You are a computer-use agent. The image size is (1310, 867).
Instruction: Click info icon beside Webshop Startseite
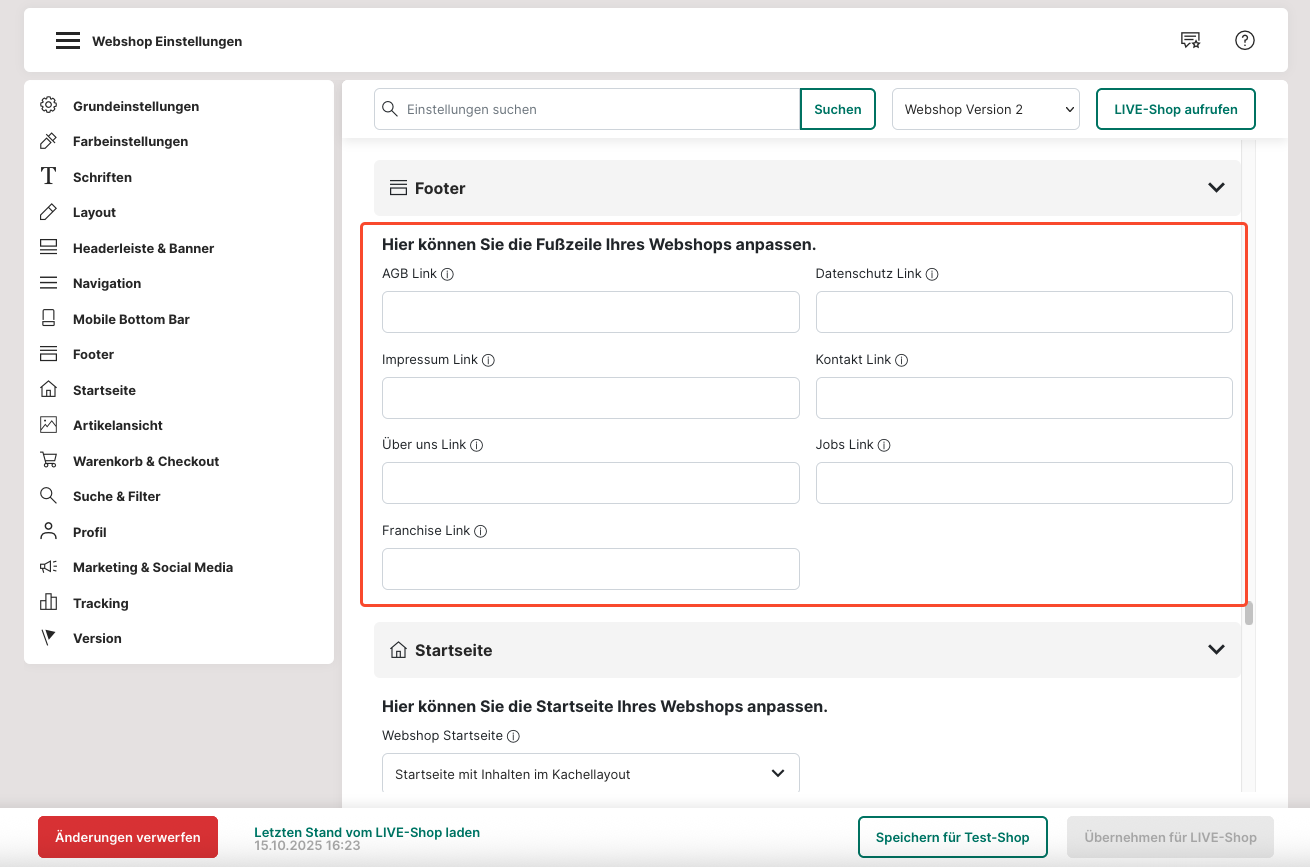[x=513, y=737]
